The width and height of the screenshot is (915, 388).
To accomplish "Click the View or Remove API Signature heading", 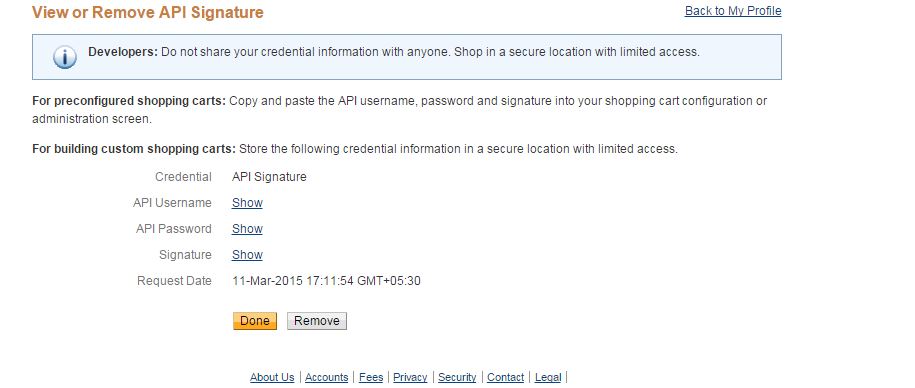I will (x=148, y=12).
